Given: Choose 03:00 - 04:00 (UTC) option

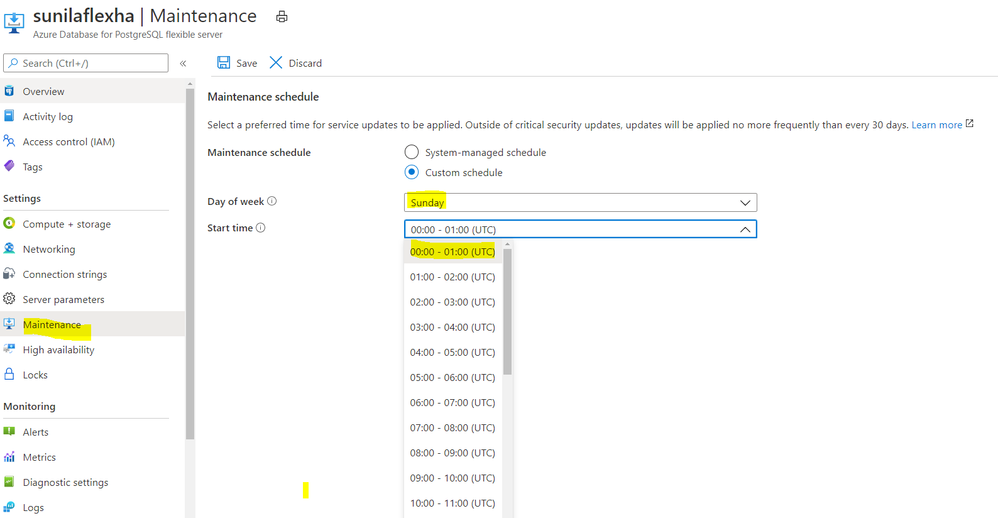Looking at the screenshot, I should point(453,327).
